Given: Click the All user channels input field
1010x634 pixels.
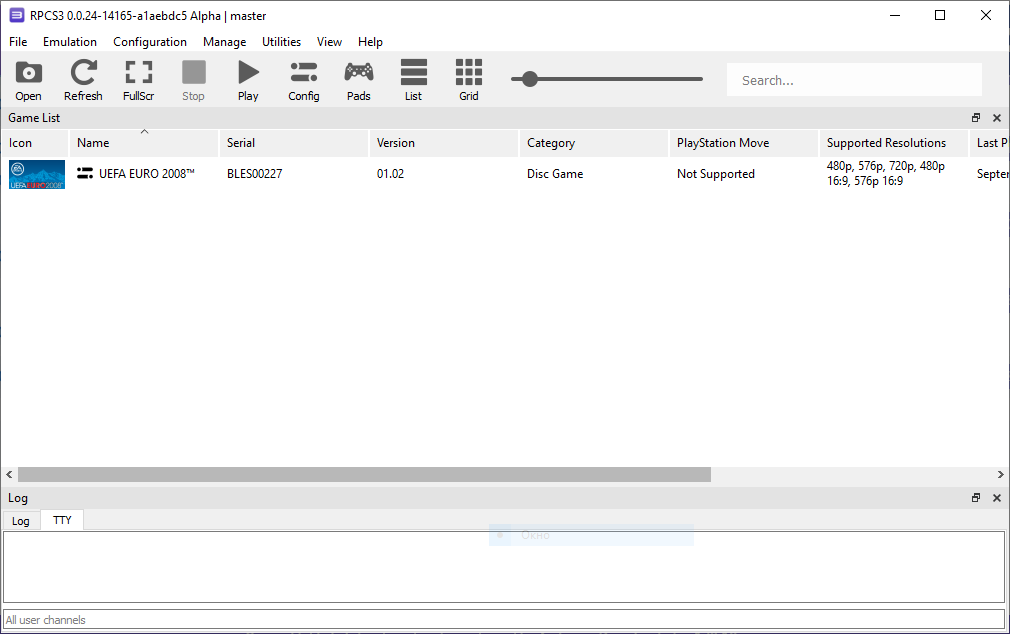Looking at the screenshot, I should [x=504, y=620].
